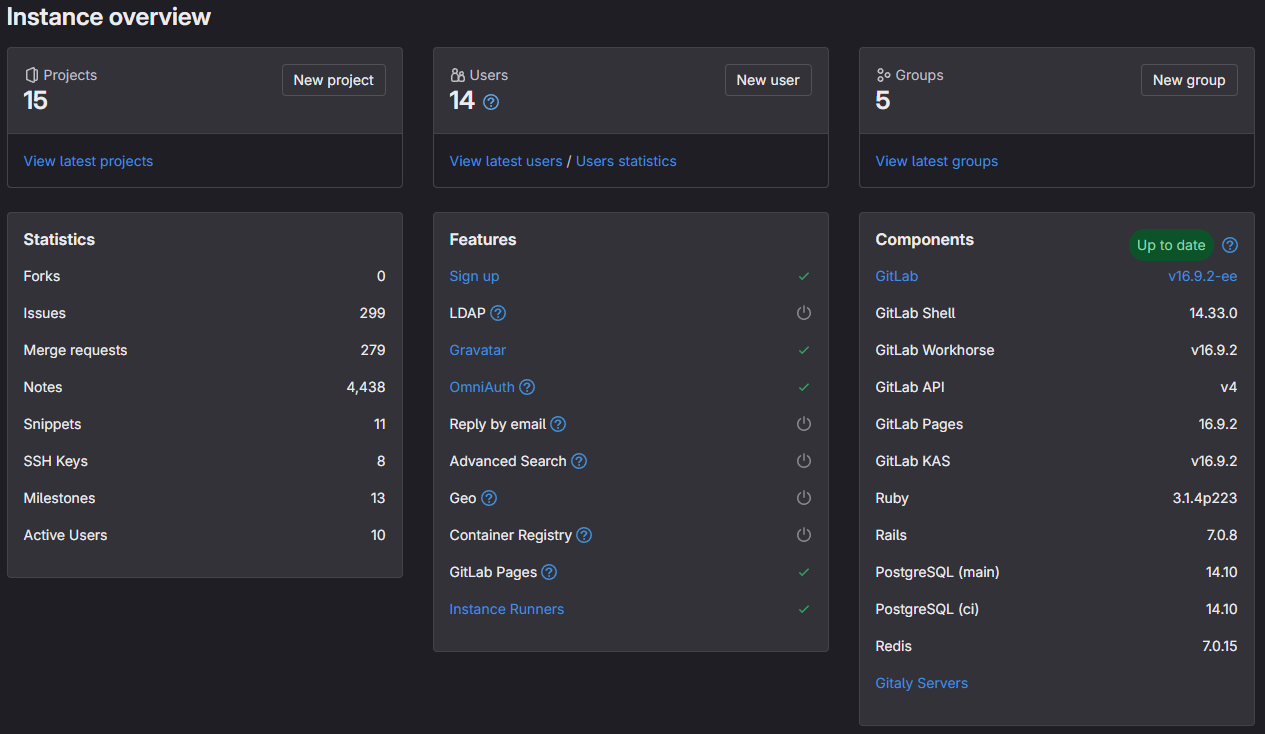
Task: Open the Container Registry help icon
Action: tap(584, 535)
